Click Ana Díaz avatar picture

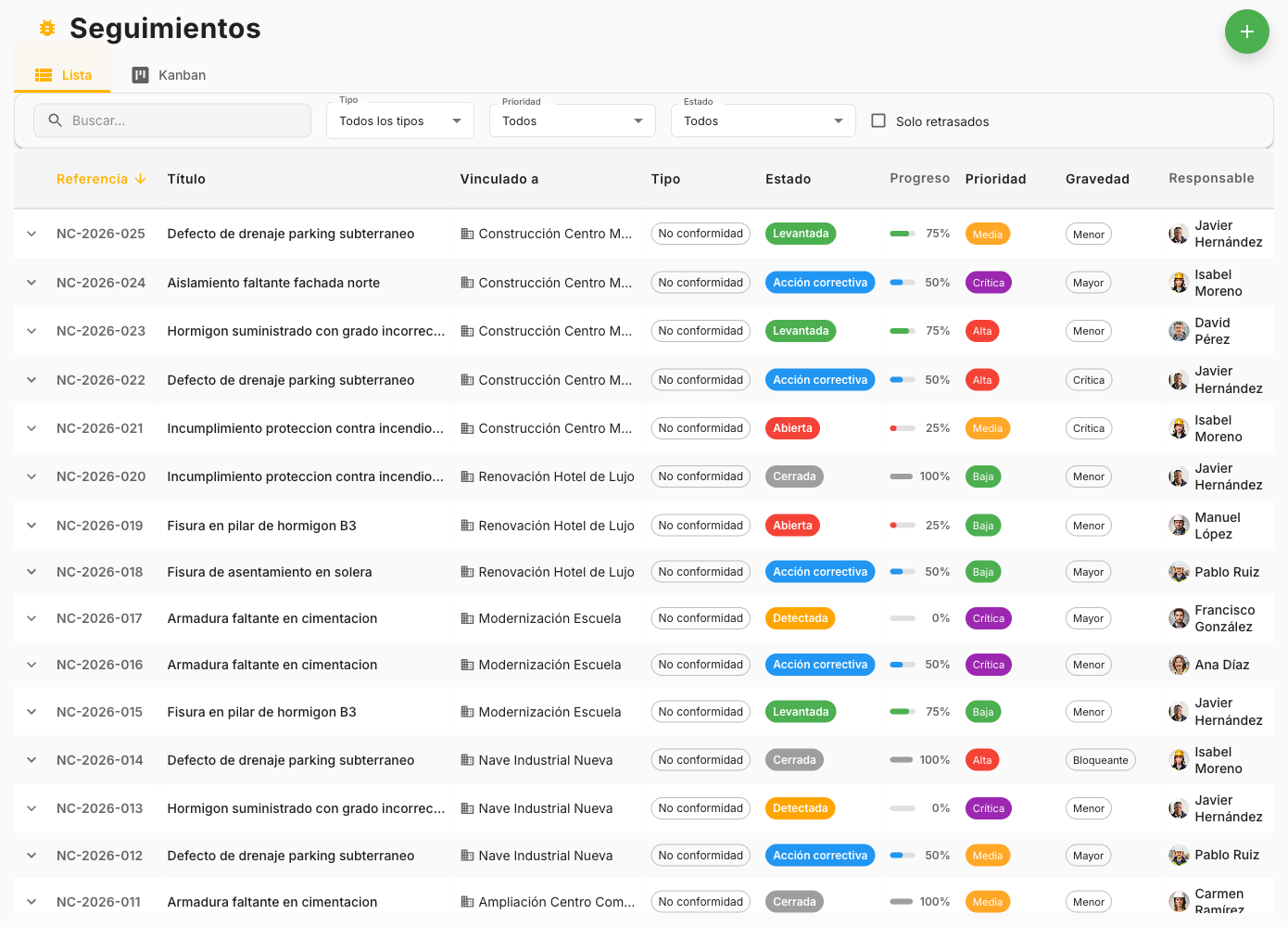pos(1179,665)
